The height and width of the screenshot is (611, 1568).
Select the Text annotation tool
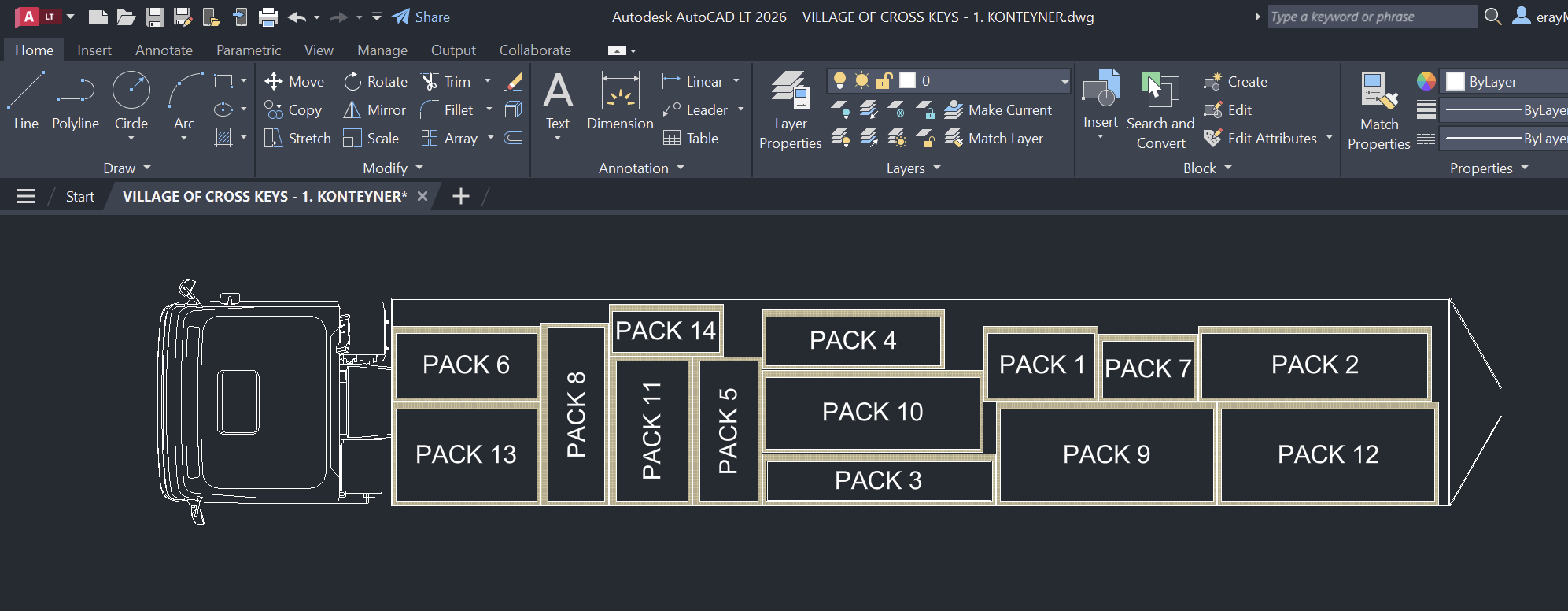[x=558, y=100]
